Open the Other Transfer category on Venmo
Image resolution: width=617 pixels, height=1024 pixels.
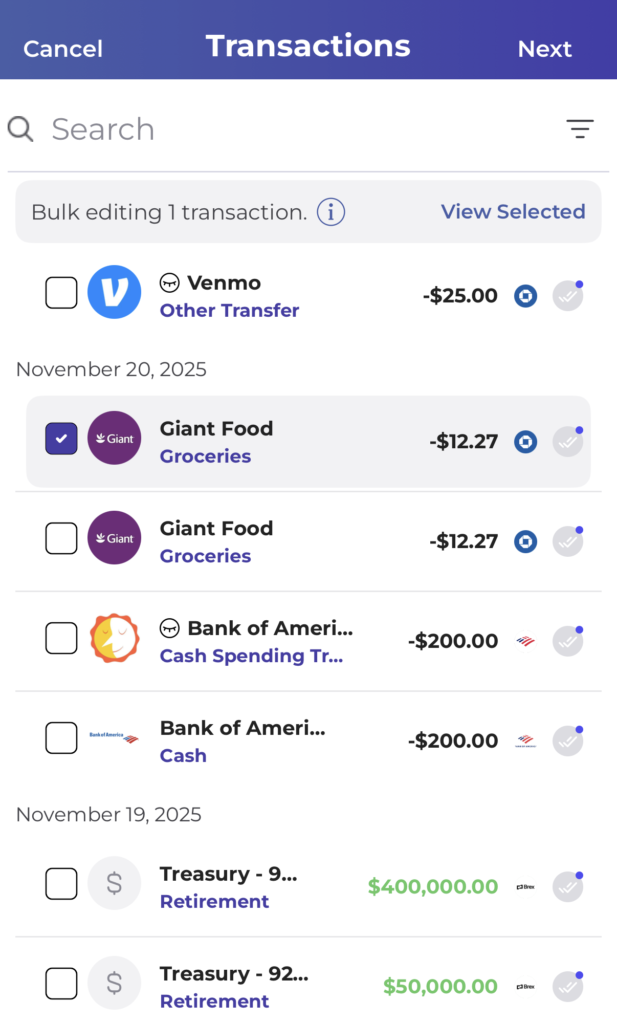pos(229,310)
